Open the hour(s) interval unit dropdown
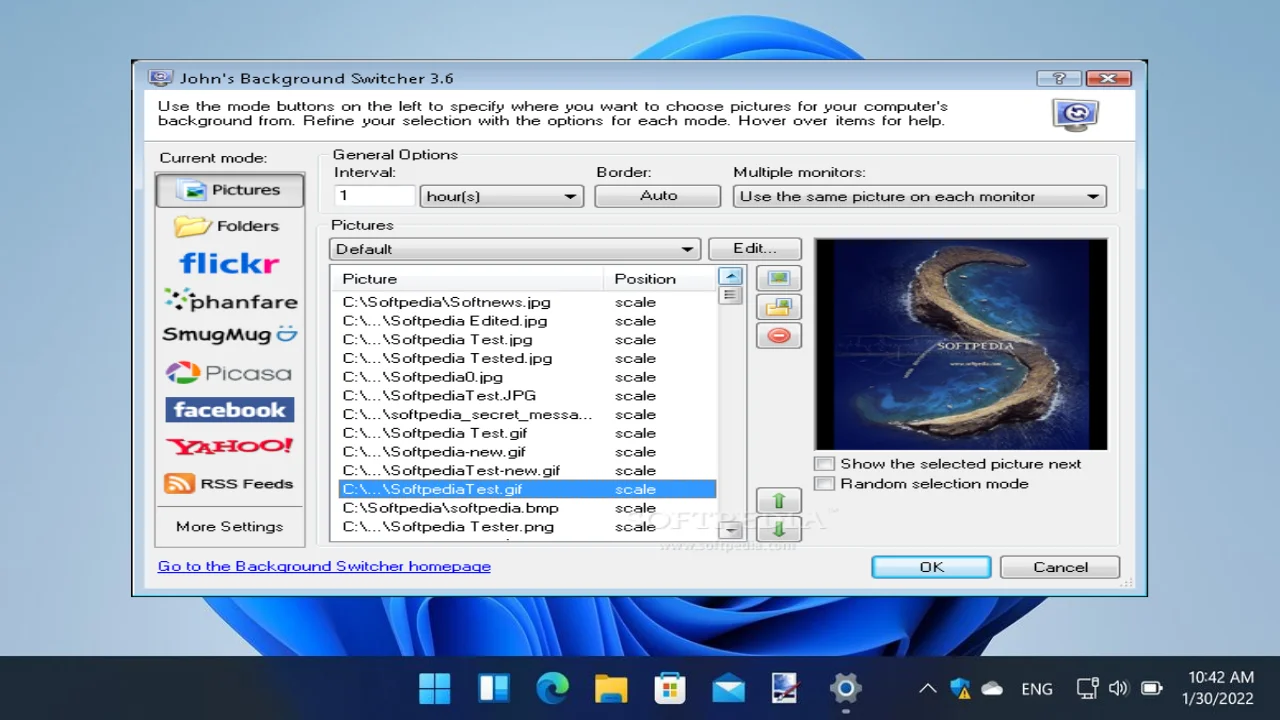The width and height of the screenshot is (1280, 720). click(502, 196)
